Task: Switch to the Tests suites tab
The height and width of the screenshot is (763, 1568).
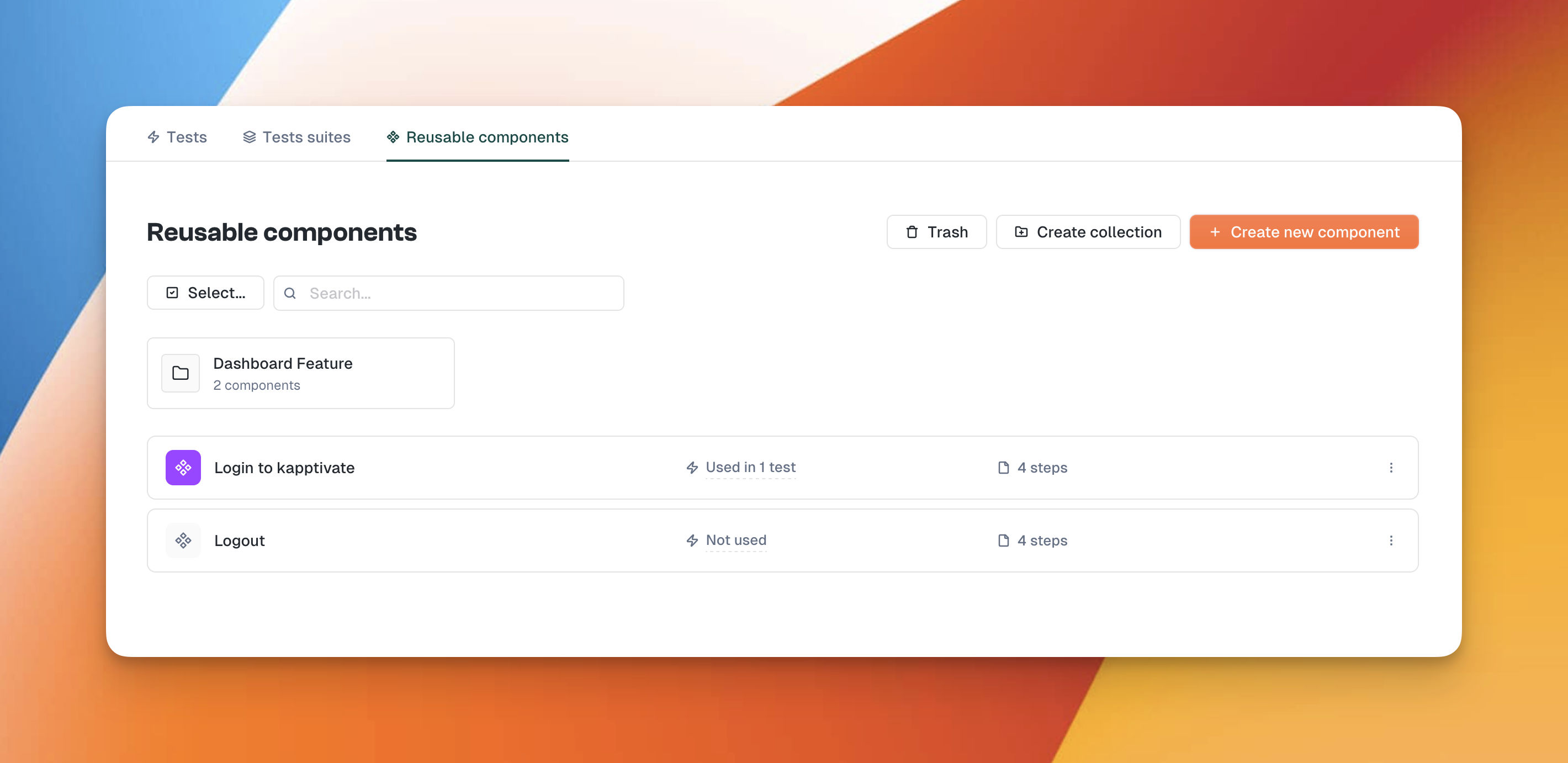Action: (297, 137)
